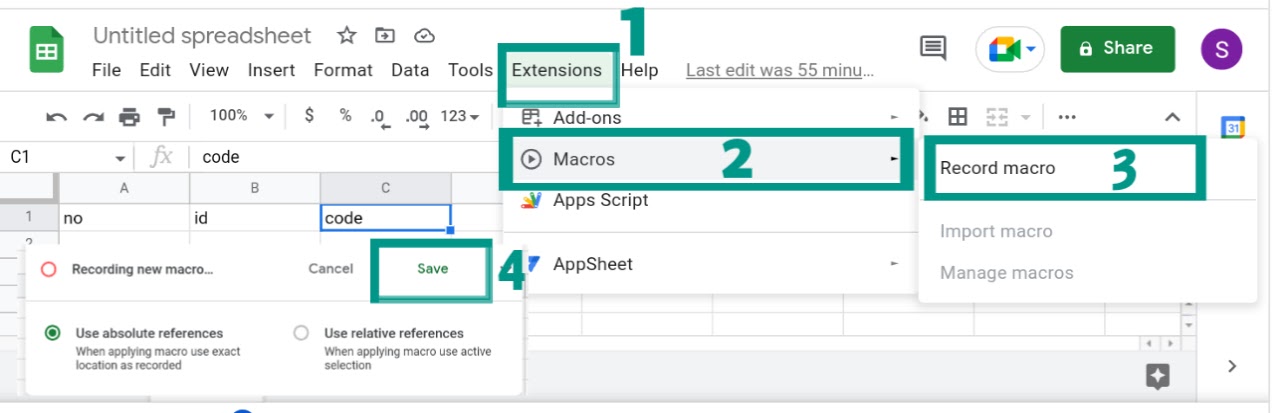Open the comment history icon

coord(933,48)
